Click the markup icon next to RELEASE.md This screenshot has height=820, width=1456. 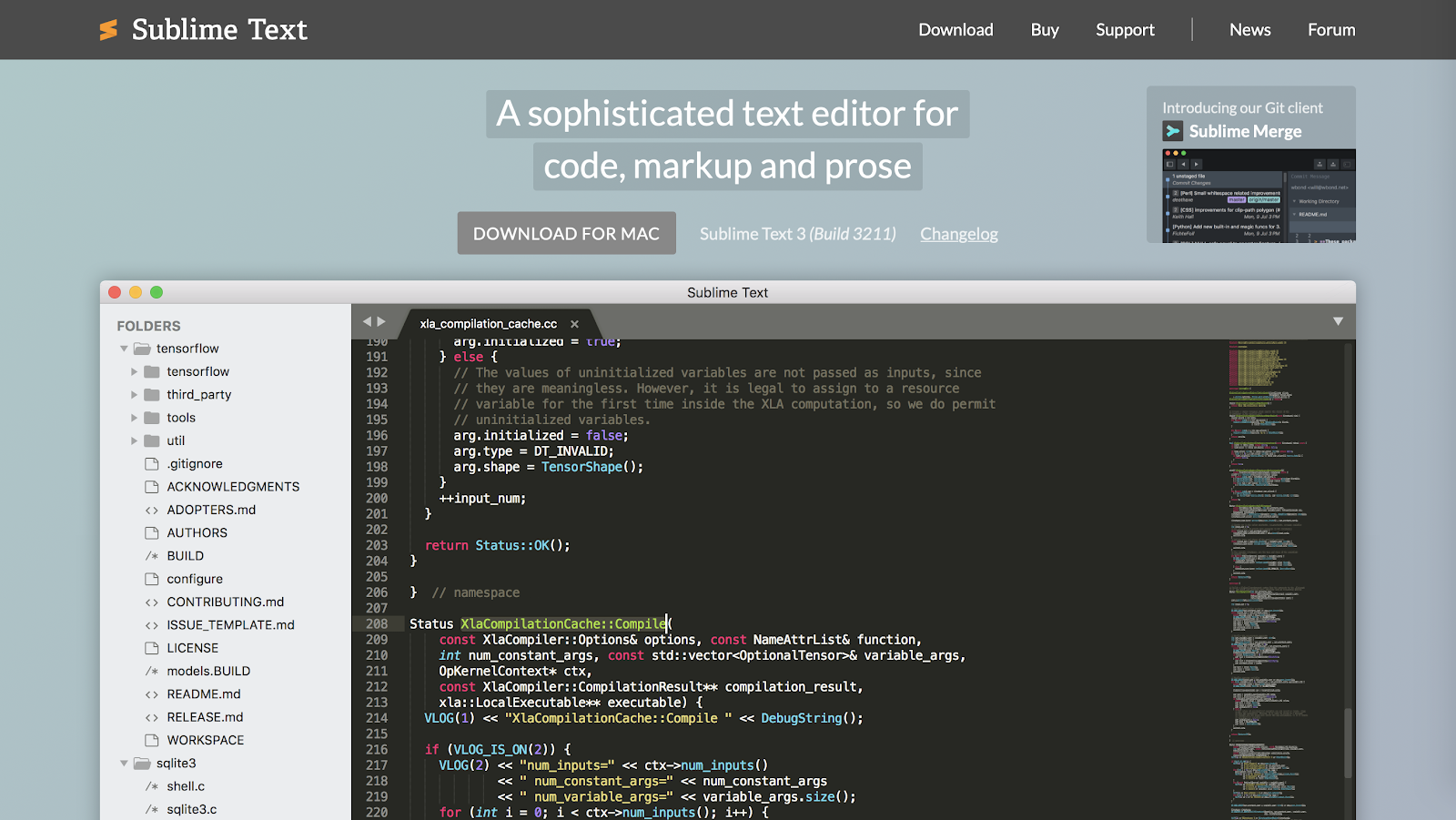tap(152, 717)
